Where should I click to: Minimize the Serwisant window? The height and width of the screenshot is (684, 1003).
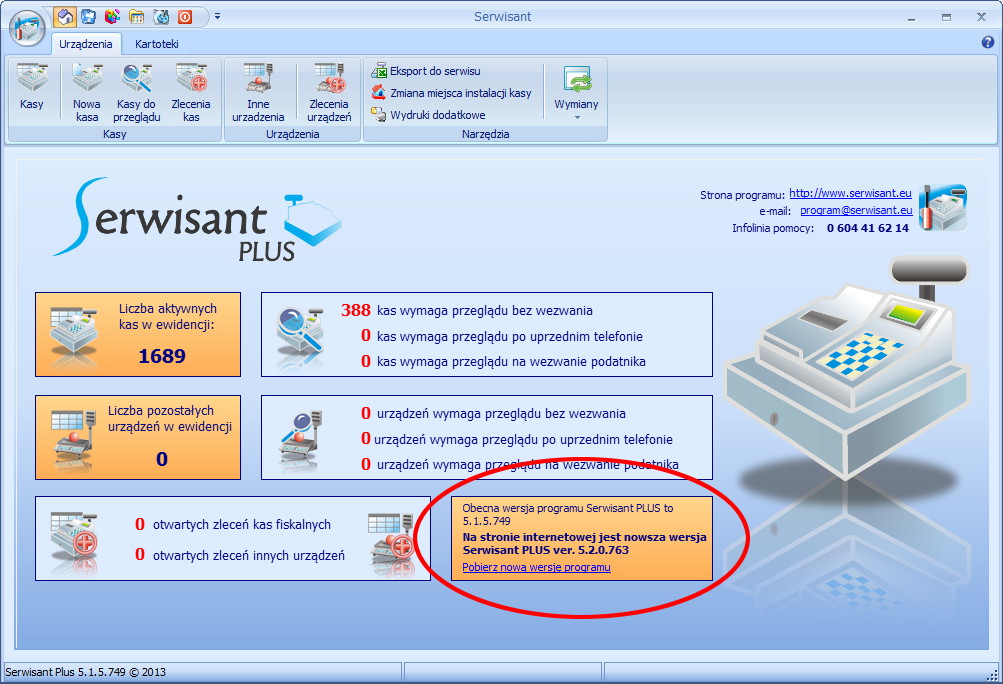click(912, 17)
